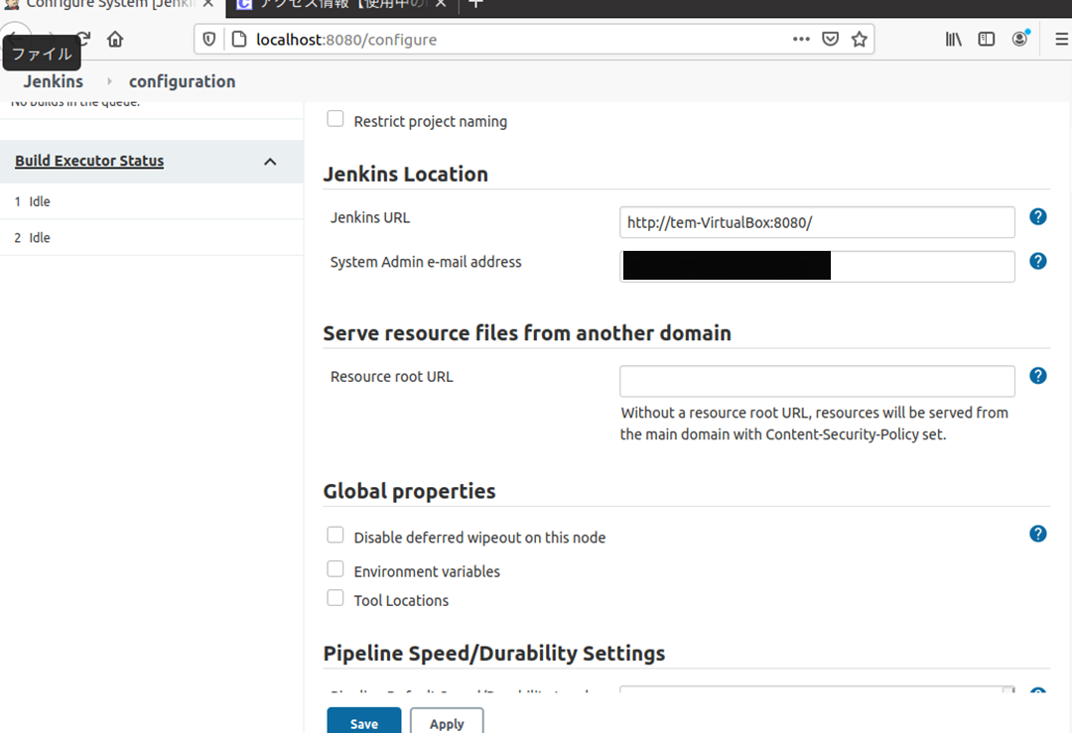Click the Jenkins Location heading

click(405, 174)
